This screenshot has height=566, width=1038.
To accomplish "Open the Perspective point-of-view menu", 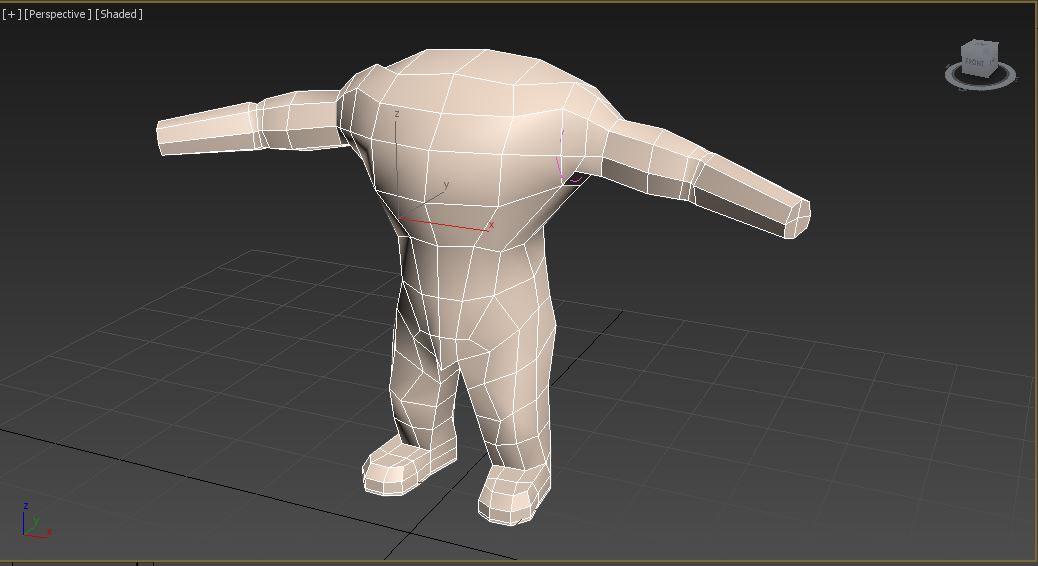I will point(58,14).
